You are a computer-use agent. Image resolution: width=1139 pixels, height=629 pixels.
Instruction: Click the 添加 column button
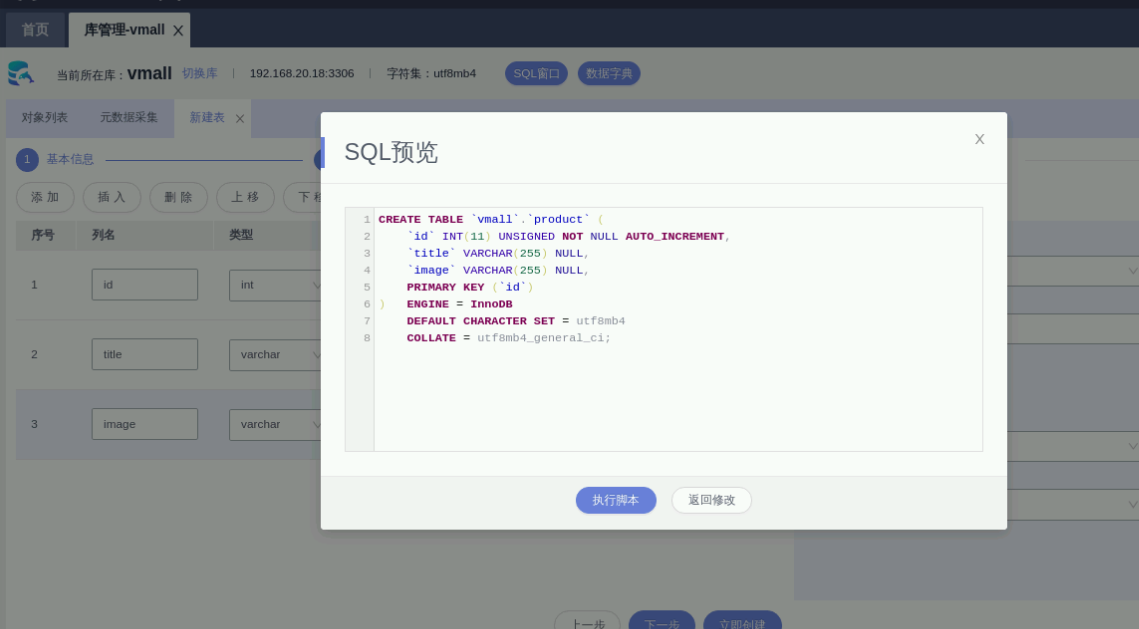tap(45, 197)
